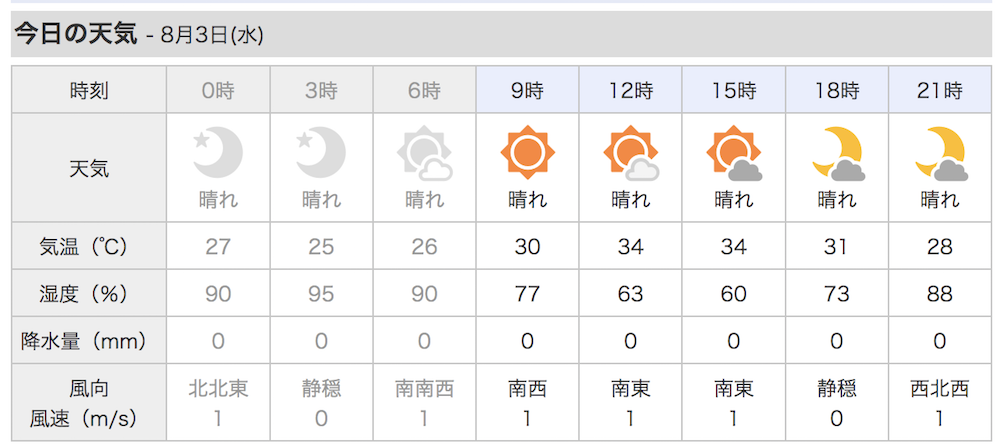Click the 15時 sun with grey cloud icon
This screenshot has width=1000, height=447.
735,154
